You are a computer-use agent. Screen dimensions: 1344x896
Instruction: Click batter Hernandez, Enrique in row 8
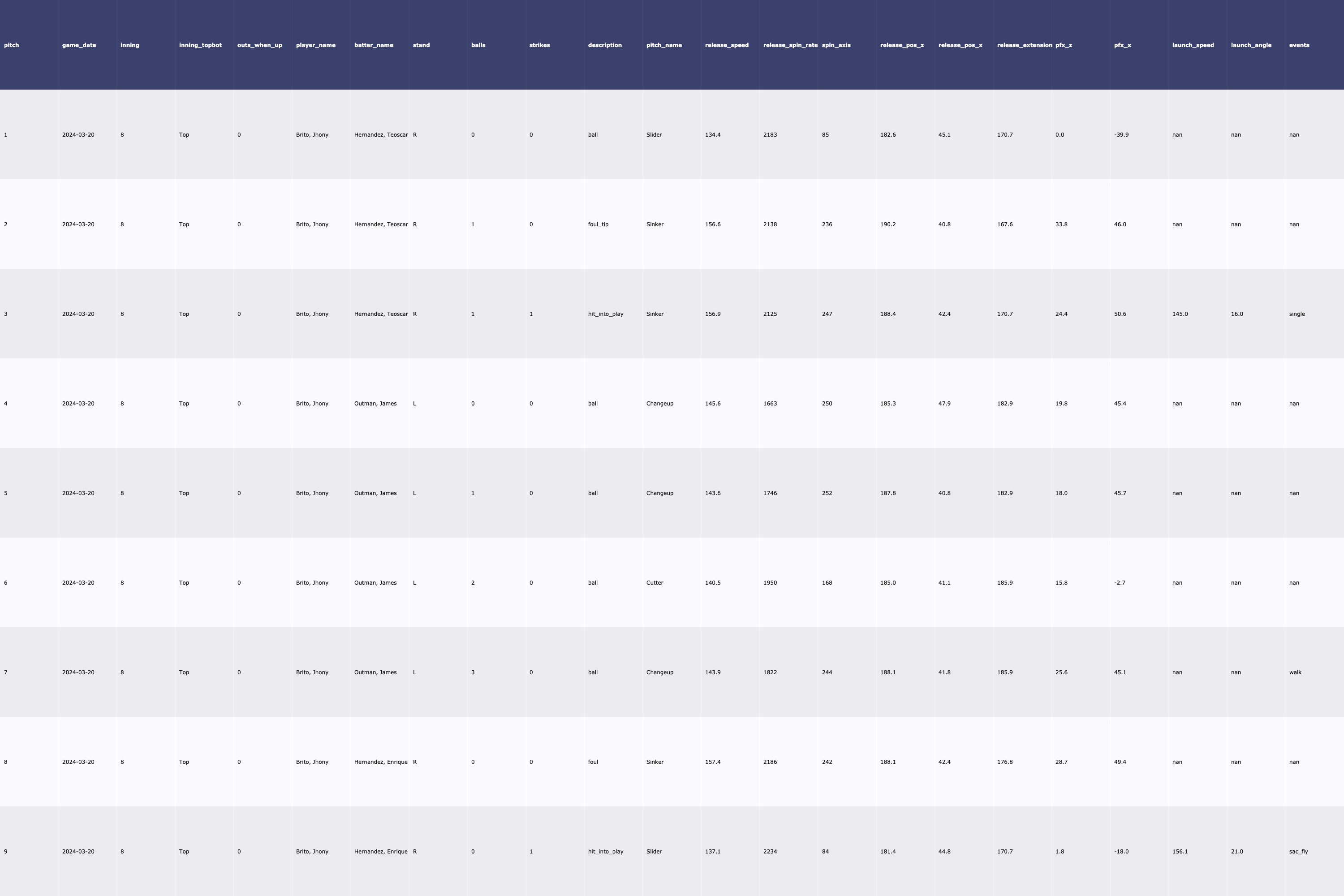(380, 762)
